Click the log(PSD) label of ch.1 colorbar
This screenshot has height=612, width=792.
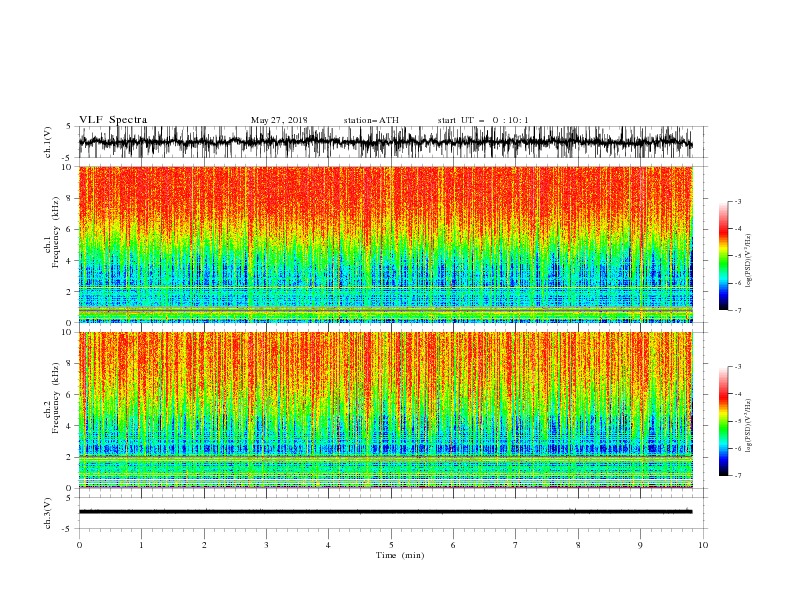[x=748, y=261]
